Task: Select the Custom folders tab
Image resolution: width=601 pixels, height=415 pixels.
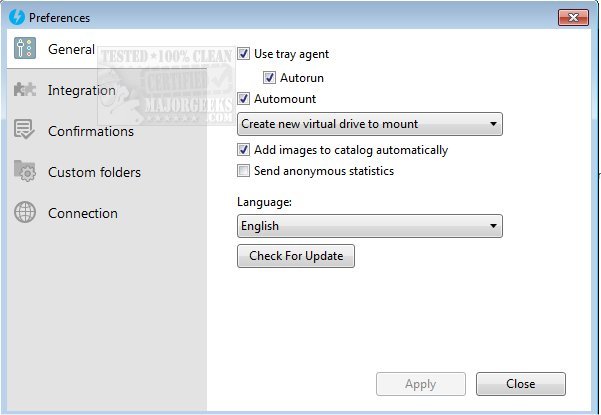Action: coord(94,172)
